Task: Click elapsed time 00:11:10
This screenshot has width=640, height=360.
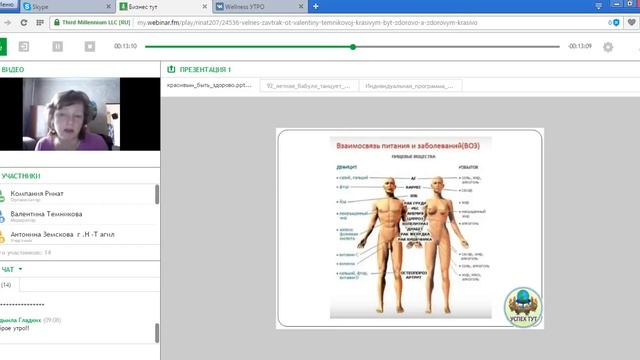Action: click(125, 46)
